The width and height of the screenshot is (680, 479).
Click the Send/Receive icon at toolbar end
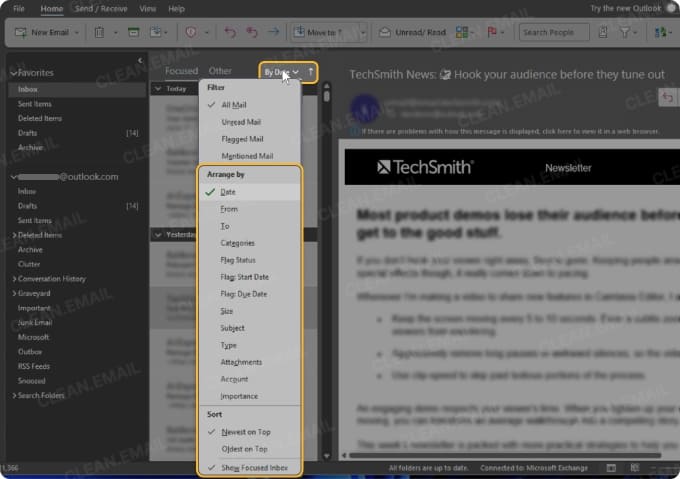click(660, 33)
